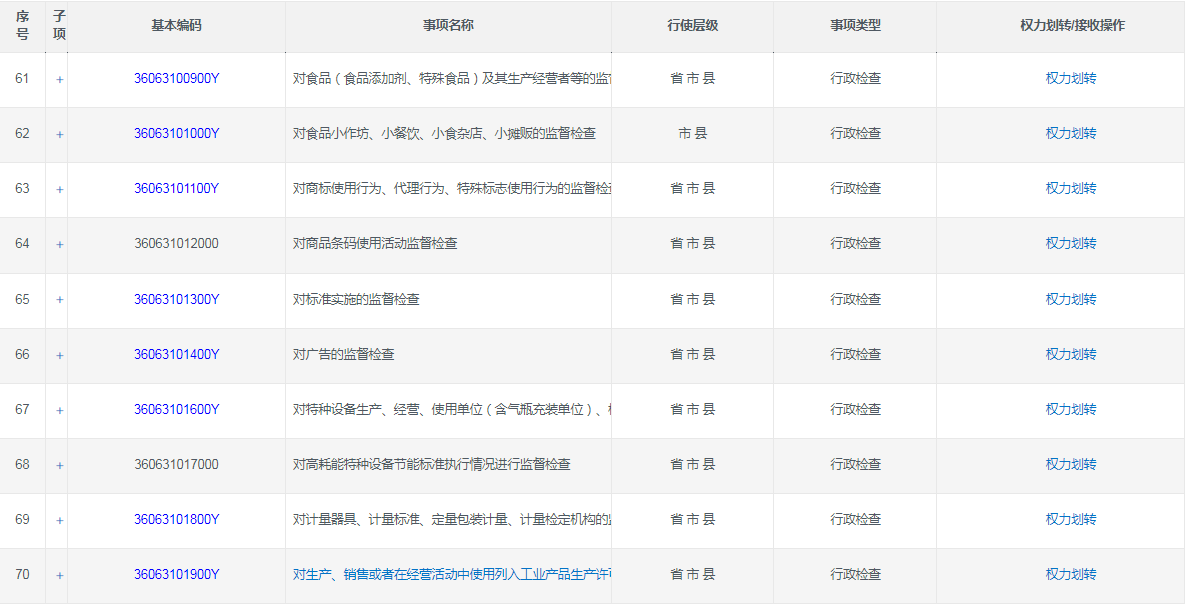This screenshot has height=608, width=1187.
Task: Open basic code 36063101900Y
Action: 176,574
